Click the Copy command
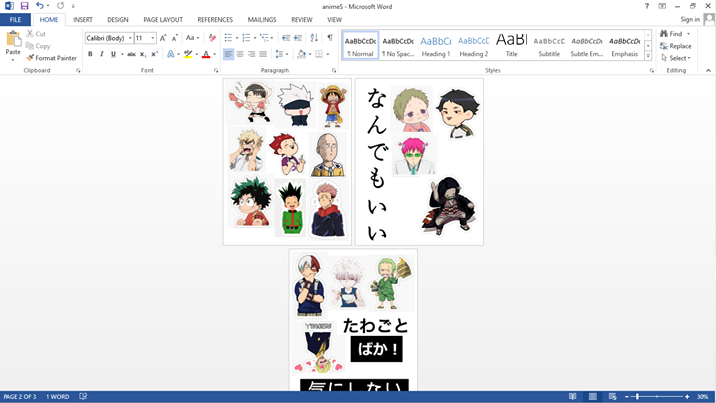The height and width of the screenshot is (403, 716). 38,46
